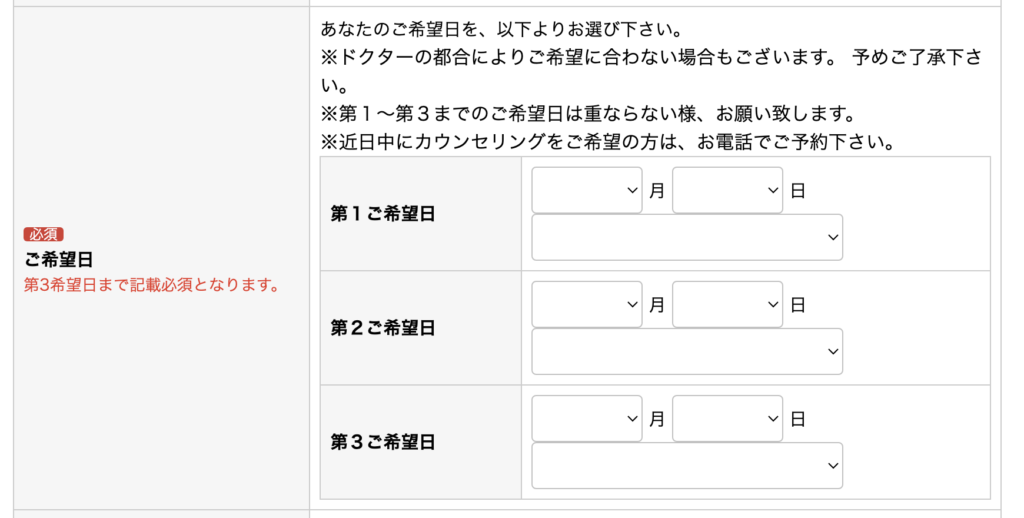Open the second choice month dropdown
Image resolution: width=1024 pixels, height=518 pixels.
pyautogui.click(x=587, y=304)
